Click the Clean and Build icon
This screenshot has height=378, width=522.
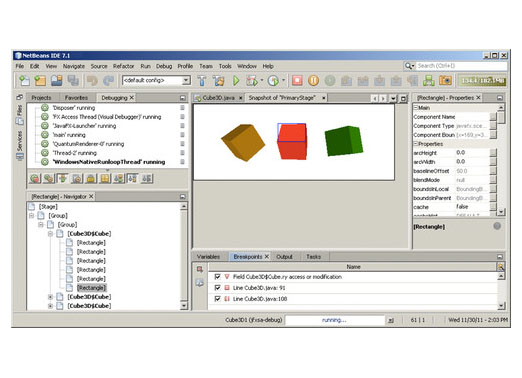(x=219, y=81)
